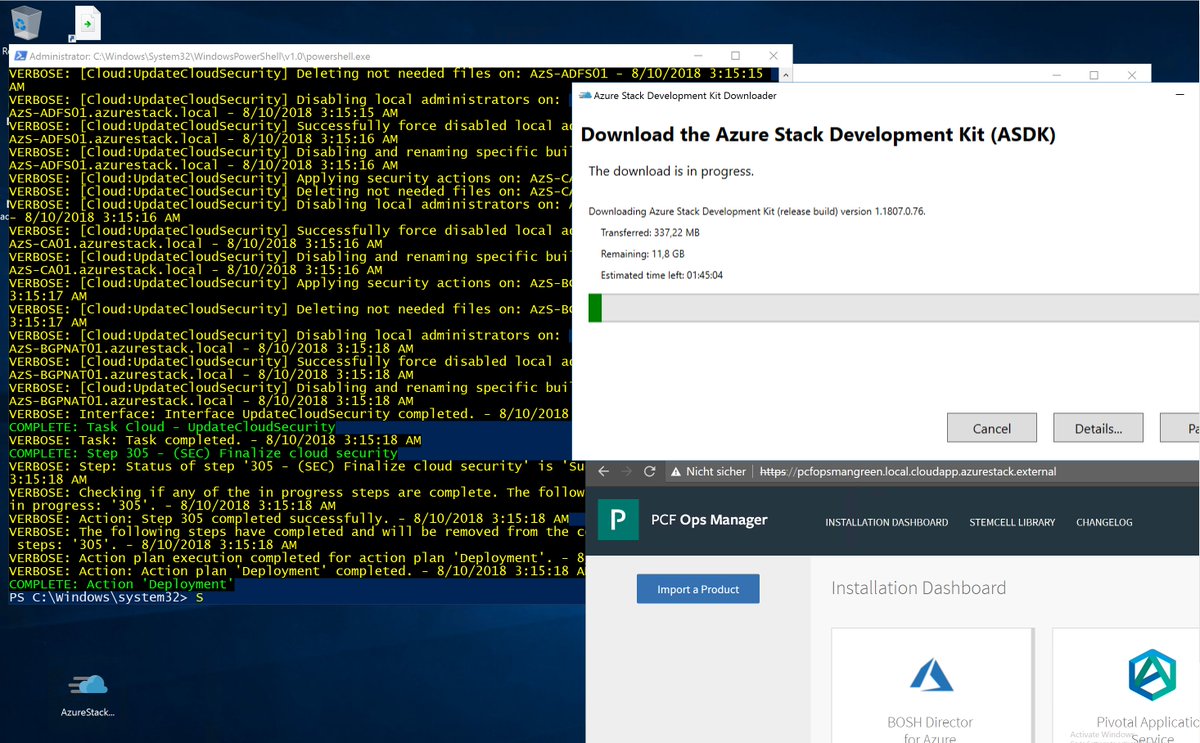Click the browser address bar URL

click(908, 471)
